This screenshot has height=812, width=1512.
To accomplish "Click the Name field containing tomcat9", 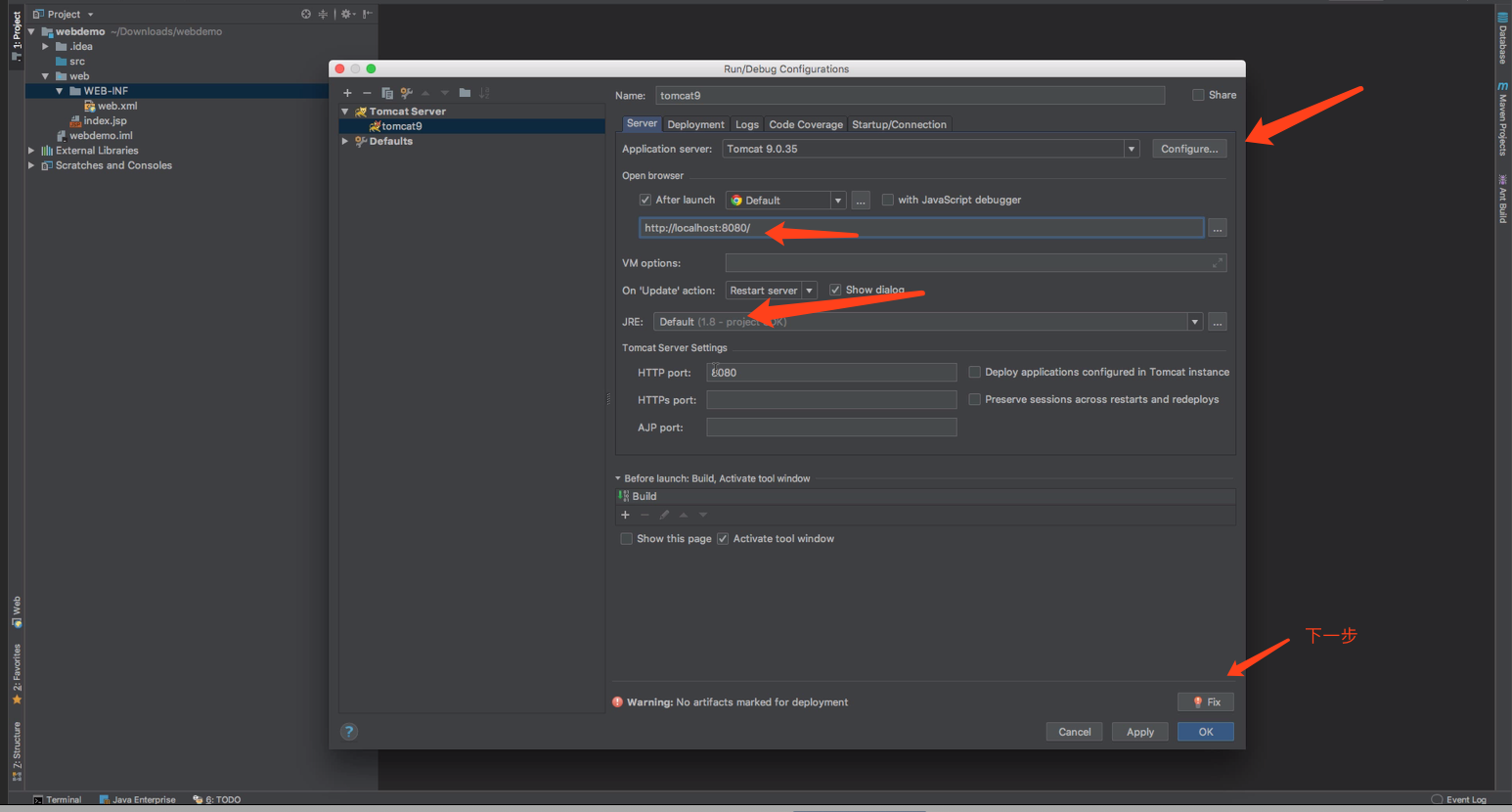I will click(910, 95).
